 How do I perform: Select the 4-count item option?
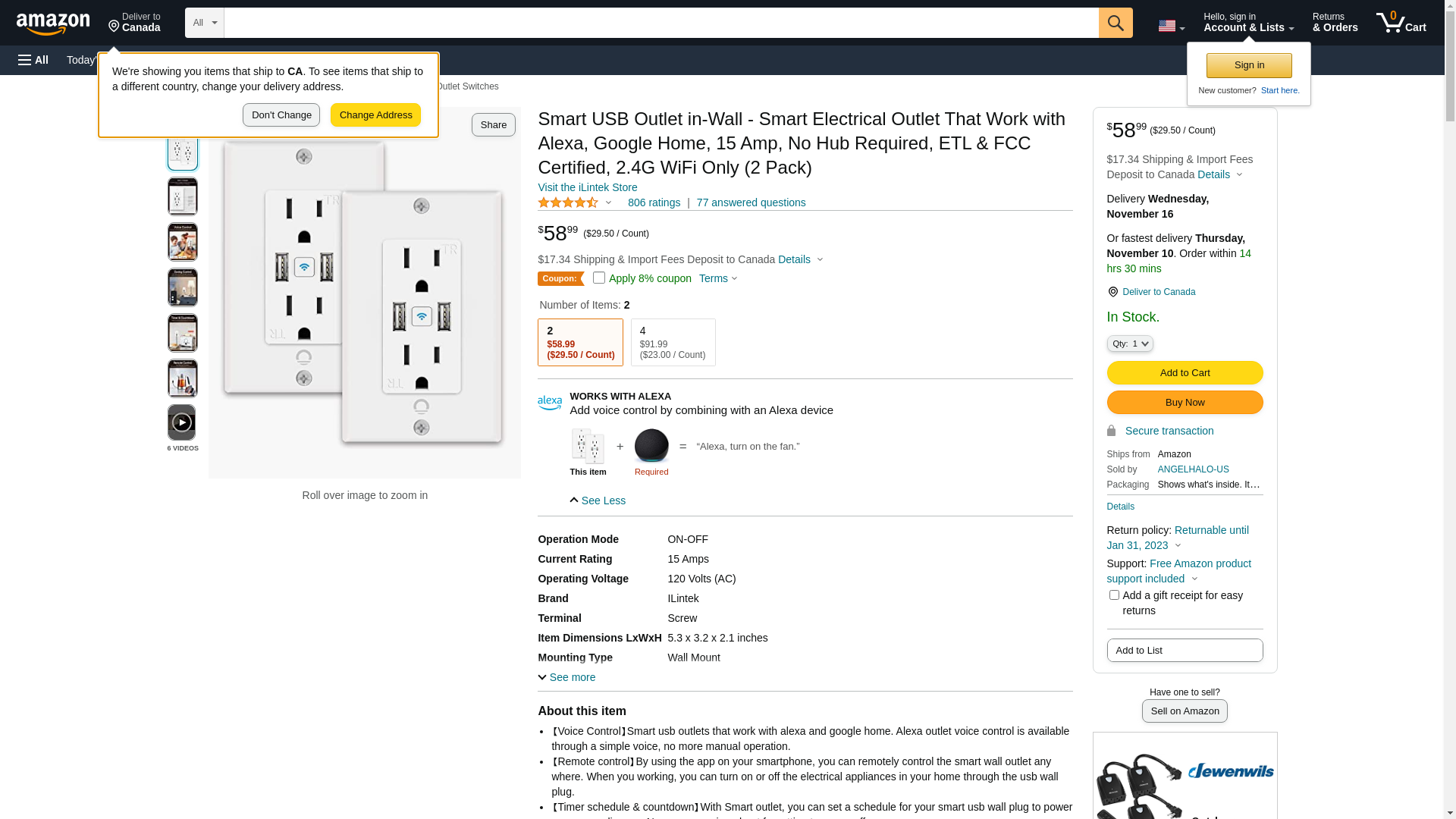[x=673, y=342]
